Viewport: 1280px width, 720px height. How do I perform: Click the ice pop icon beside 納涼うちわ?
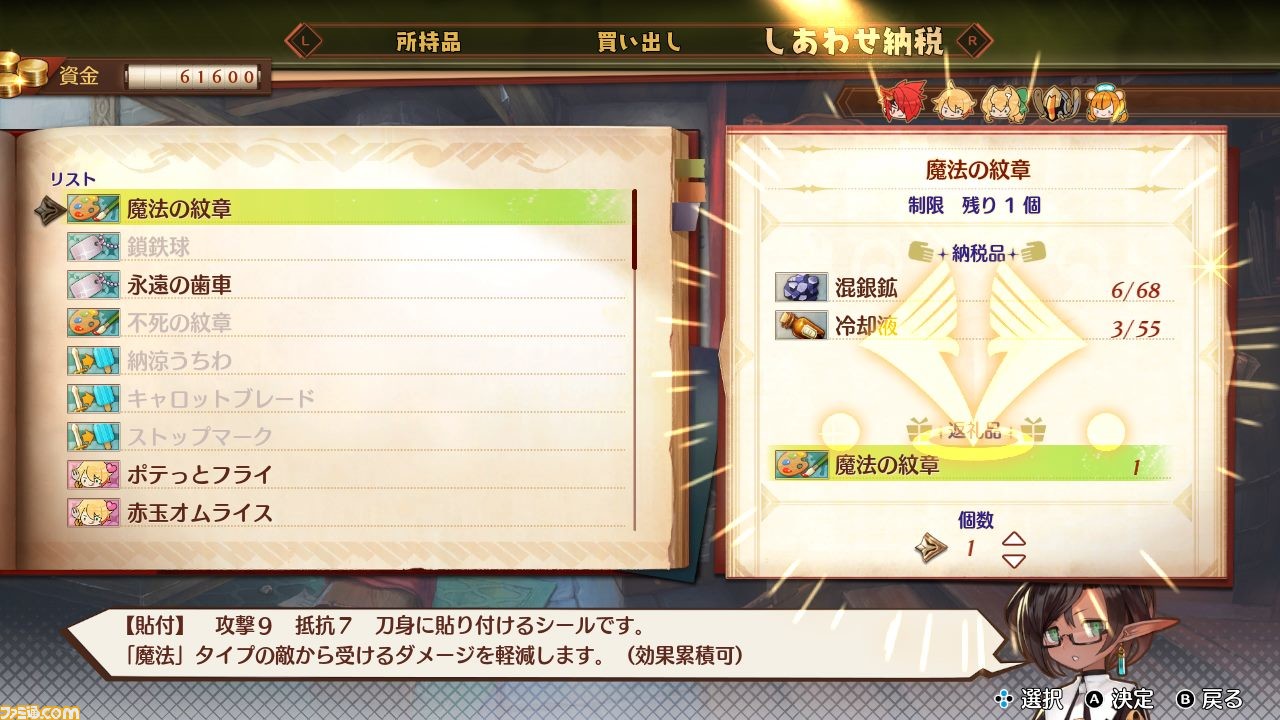93,360
